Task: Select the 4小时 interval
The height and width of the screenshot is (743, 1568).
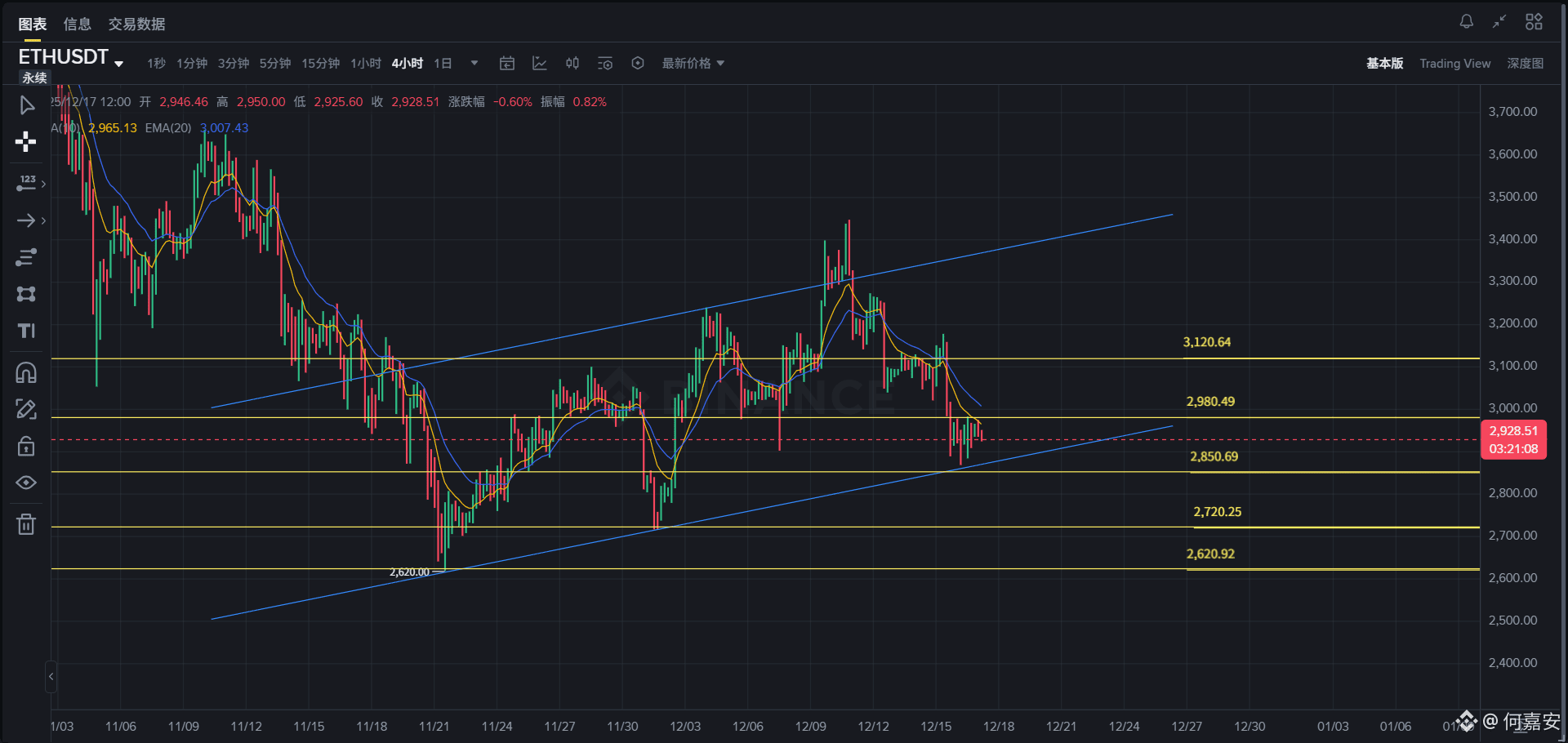Action: click(x=408, y=63)
